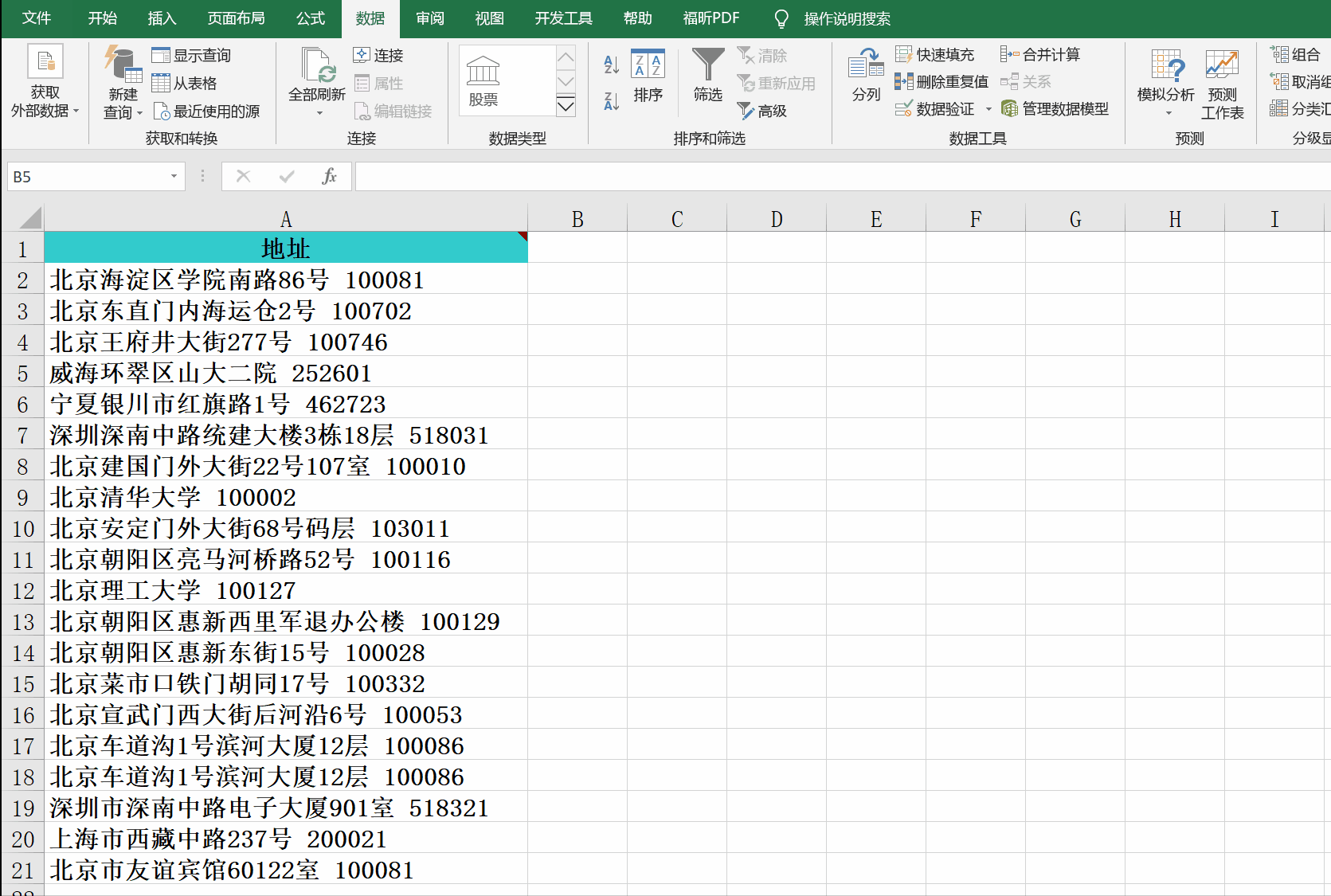Open the 福昕PDF tab

711,18
